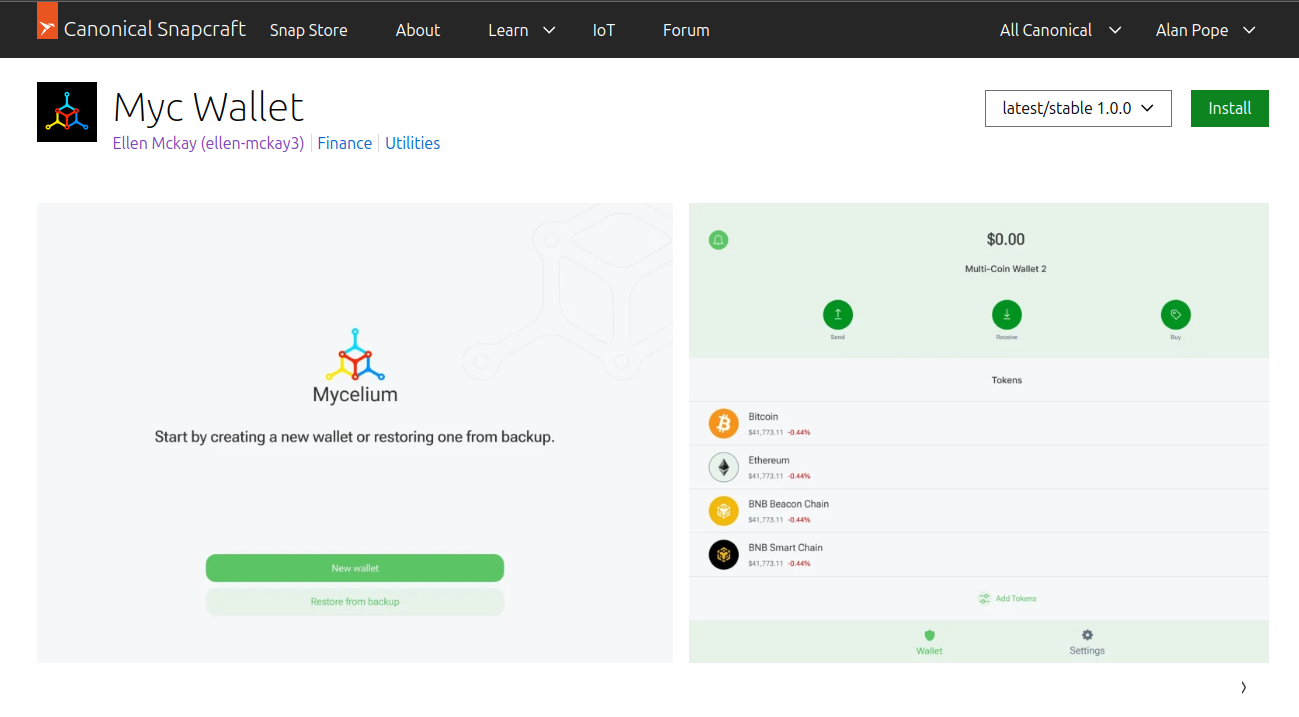This screenshot has width=1299, height=717.
Task: Click the Ethereum coin icon
Action: [x=724, y=467]
